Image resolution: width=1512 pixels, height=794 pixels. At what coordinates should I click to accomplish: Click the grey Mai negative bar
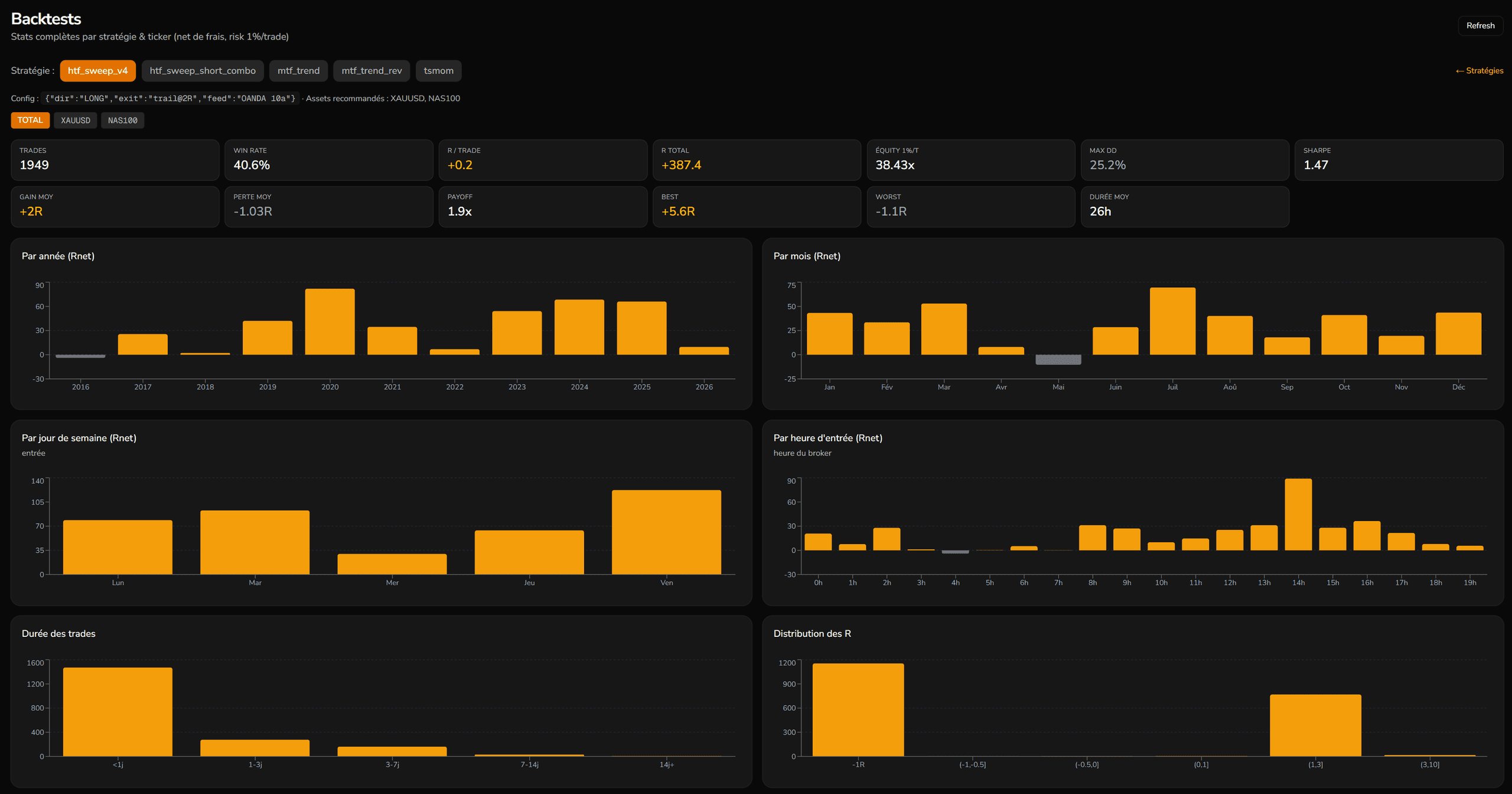[x=1058, y=359]
